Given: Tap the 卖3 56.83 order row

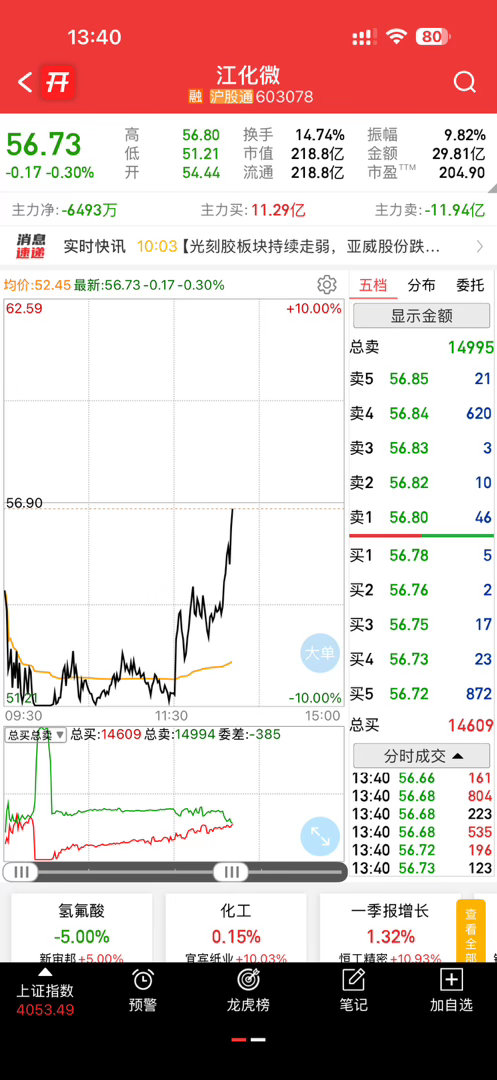Looking at the screenshot, I should click(421, 448).
